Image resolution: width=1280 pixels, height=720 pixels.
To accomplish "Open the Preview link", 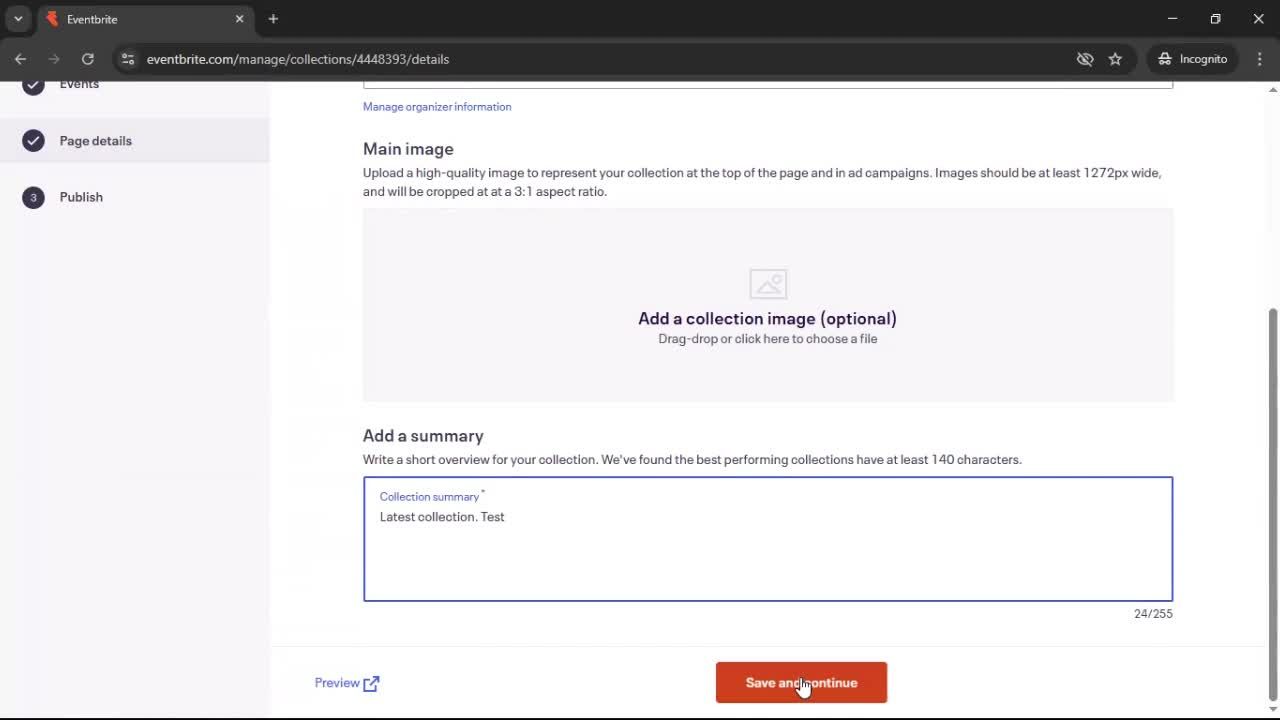I will [347, 683].
